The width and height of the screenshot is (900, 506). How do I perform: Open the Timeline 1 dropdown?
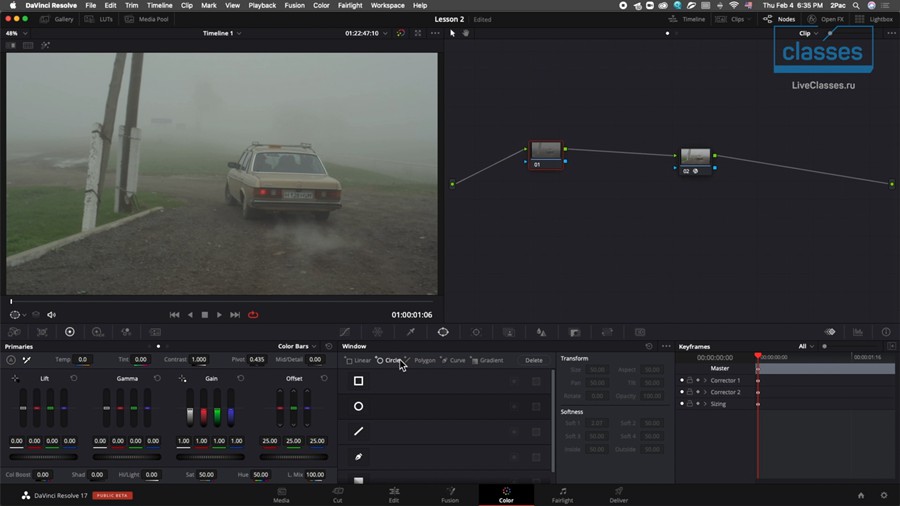pos(222,33)
